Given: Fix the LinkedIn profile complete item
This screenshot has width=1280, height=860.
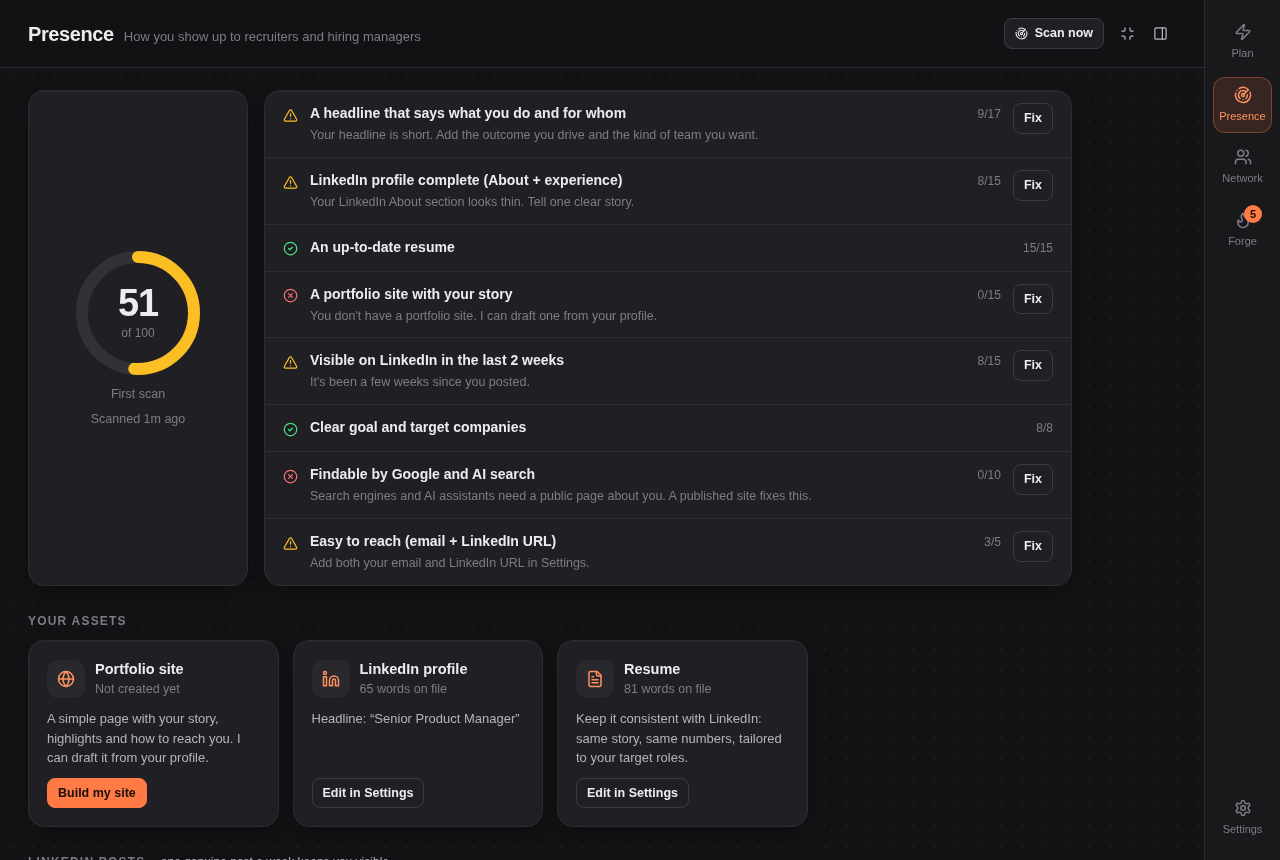Looking at the screenshot, I should [1033, 185].
